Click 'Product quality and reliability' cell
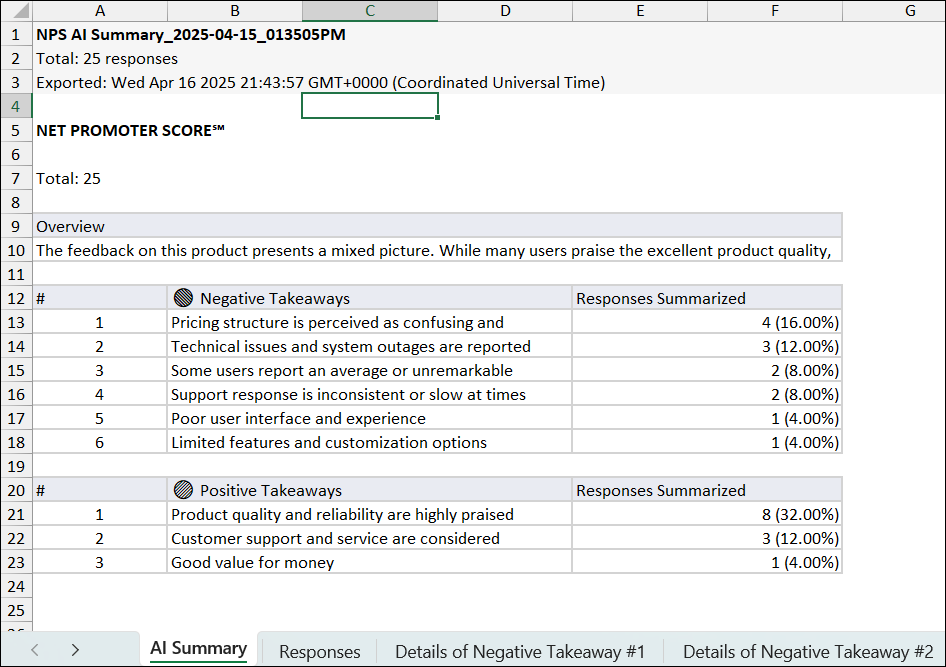946x667 pixels. [x=370, y=514]
